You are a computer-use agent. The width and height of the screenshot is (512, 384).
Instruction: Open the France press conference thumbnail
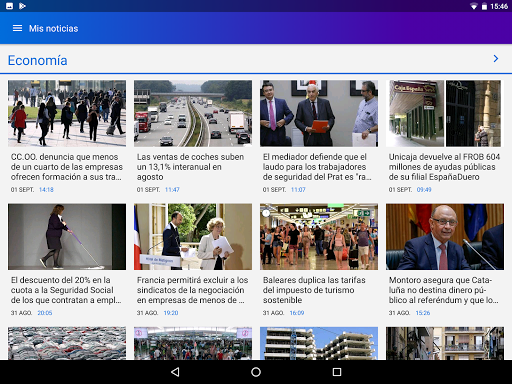pos(193,237)
